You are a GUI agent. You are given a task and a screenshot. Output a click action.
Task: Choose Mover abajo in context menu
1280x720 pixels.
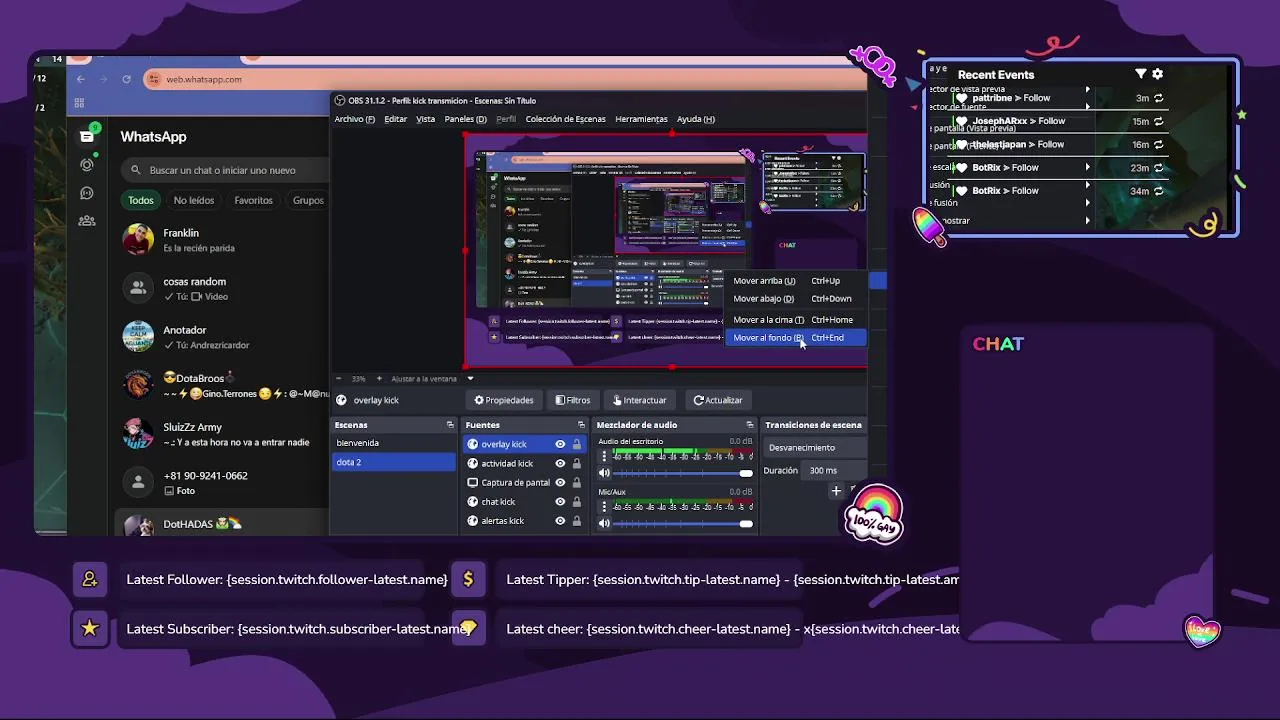797,298
